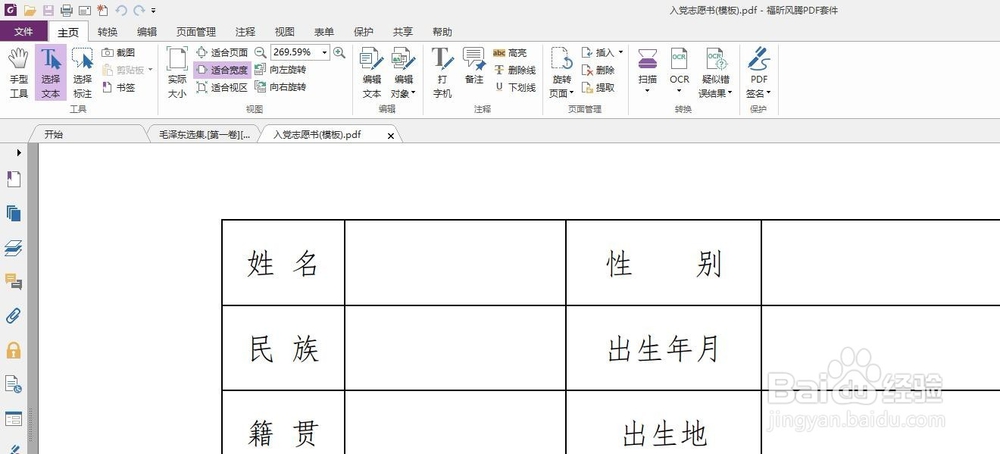Activate the Select Text tool (选择文本)
Image resolution: width=1000 pixels, height=454 pixels.
tap(50, 73)
